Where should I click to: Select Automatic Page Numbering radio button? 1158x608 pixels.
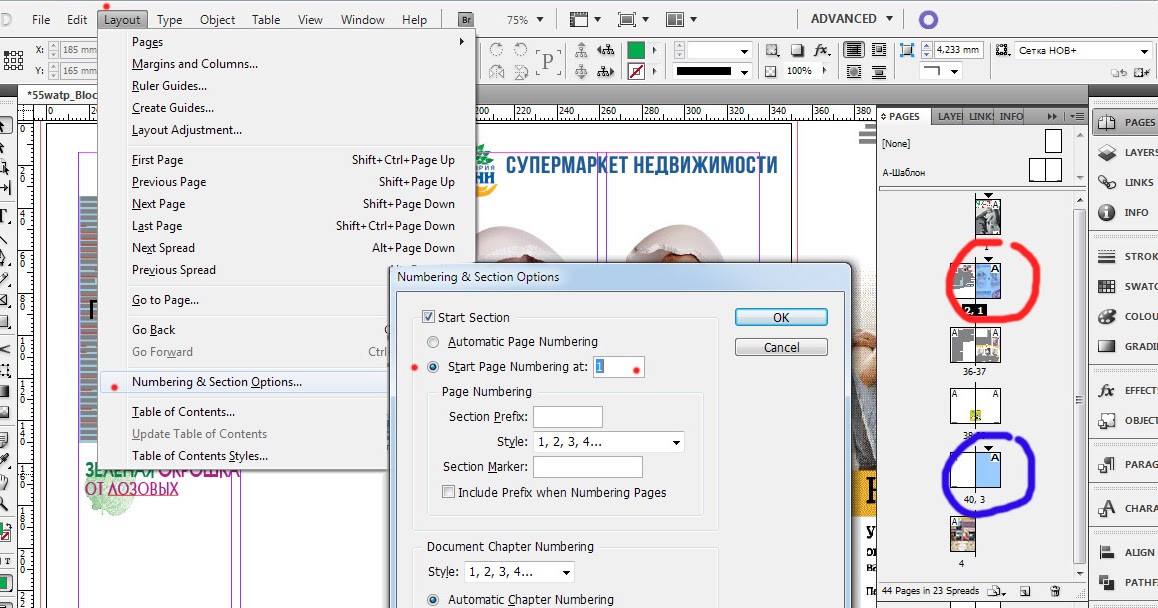point(433,342)
